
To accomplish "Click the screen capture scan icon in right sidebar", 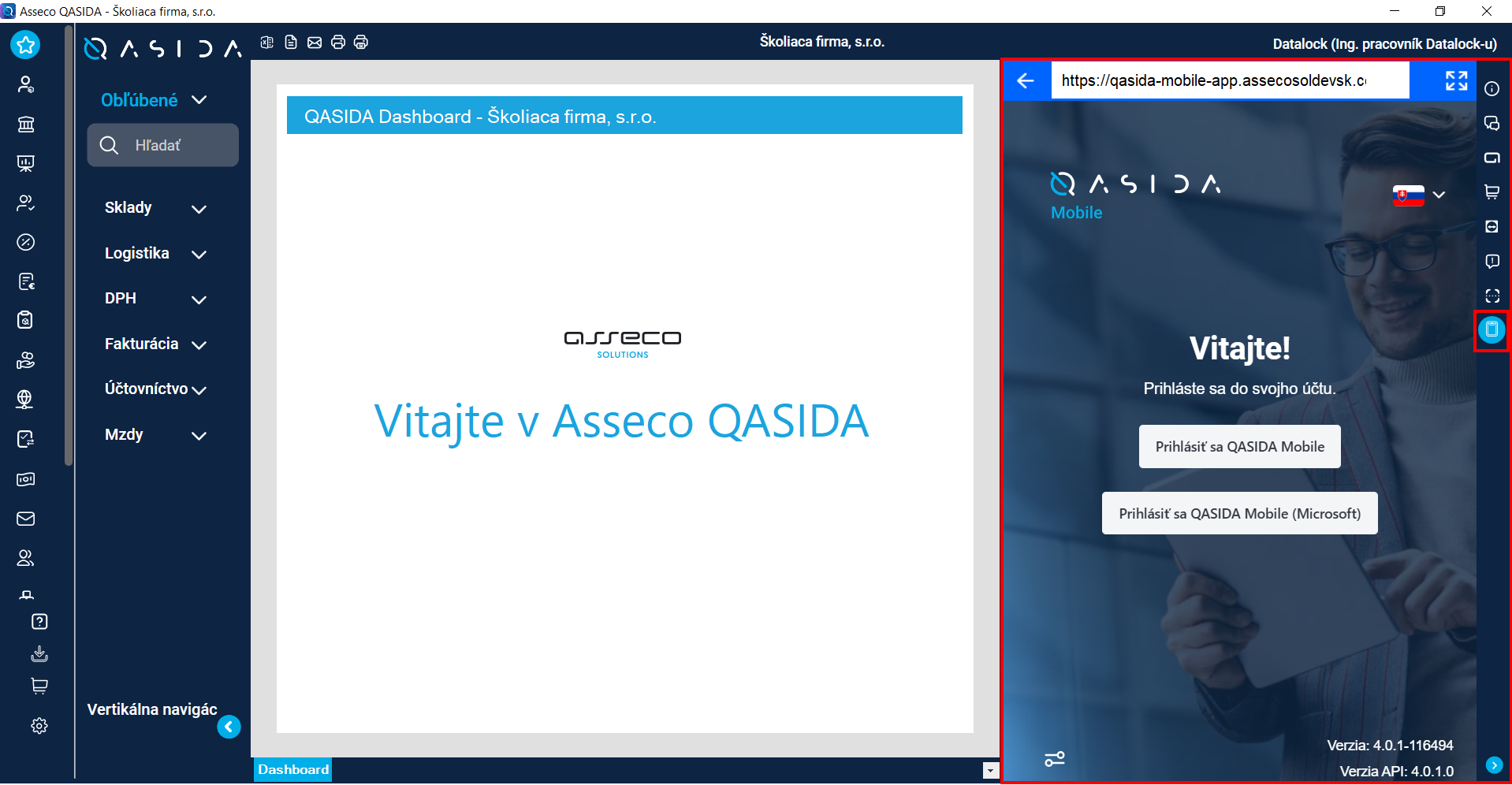I will (1492, 296).
